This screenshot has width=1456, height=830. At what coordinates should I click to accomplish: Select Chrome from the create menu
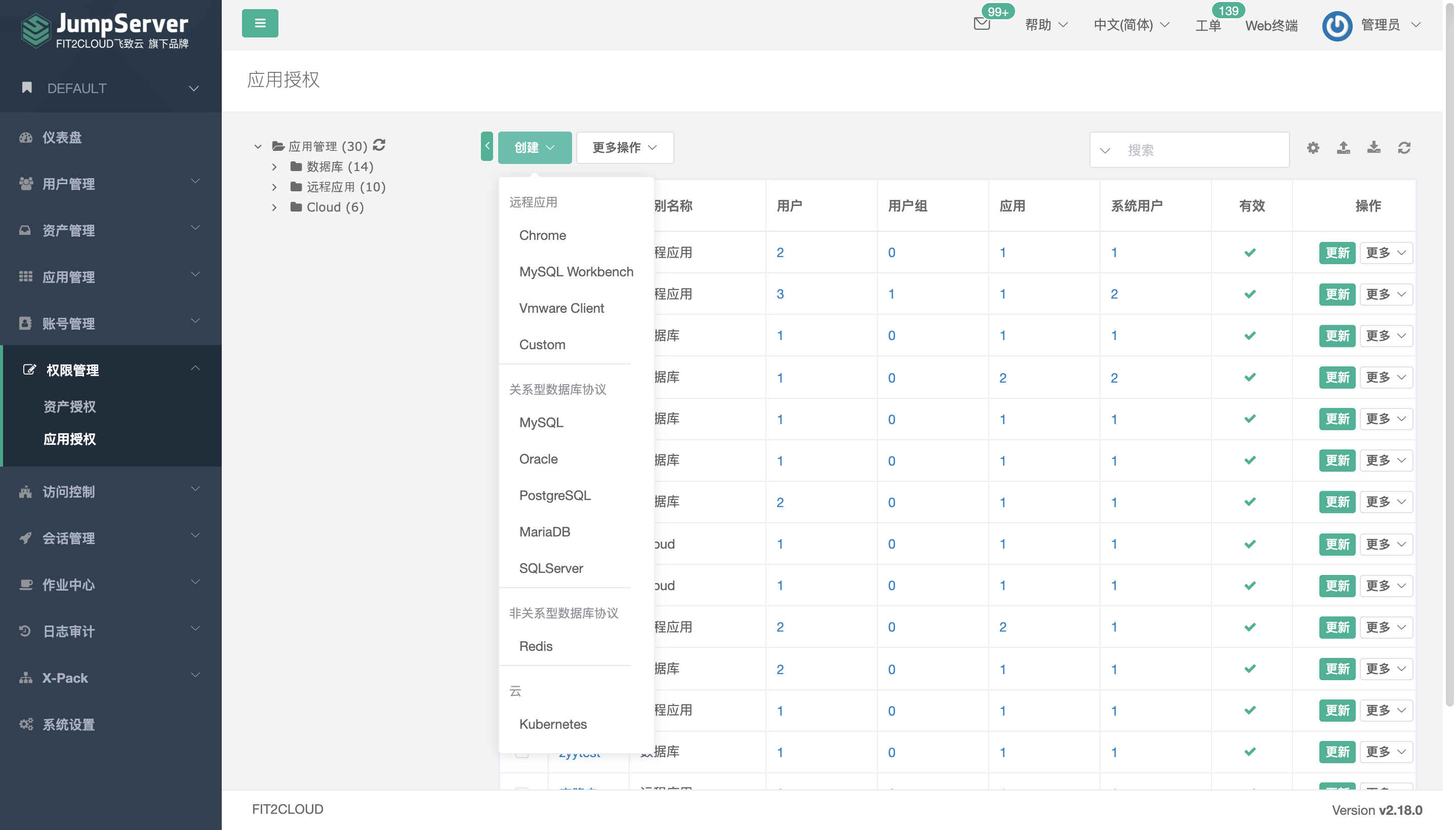coord(542,235)
